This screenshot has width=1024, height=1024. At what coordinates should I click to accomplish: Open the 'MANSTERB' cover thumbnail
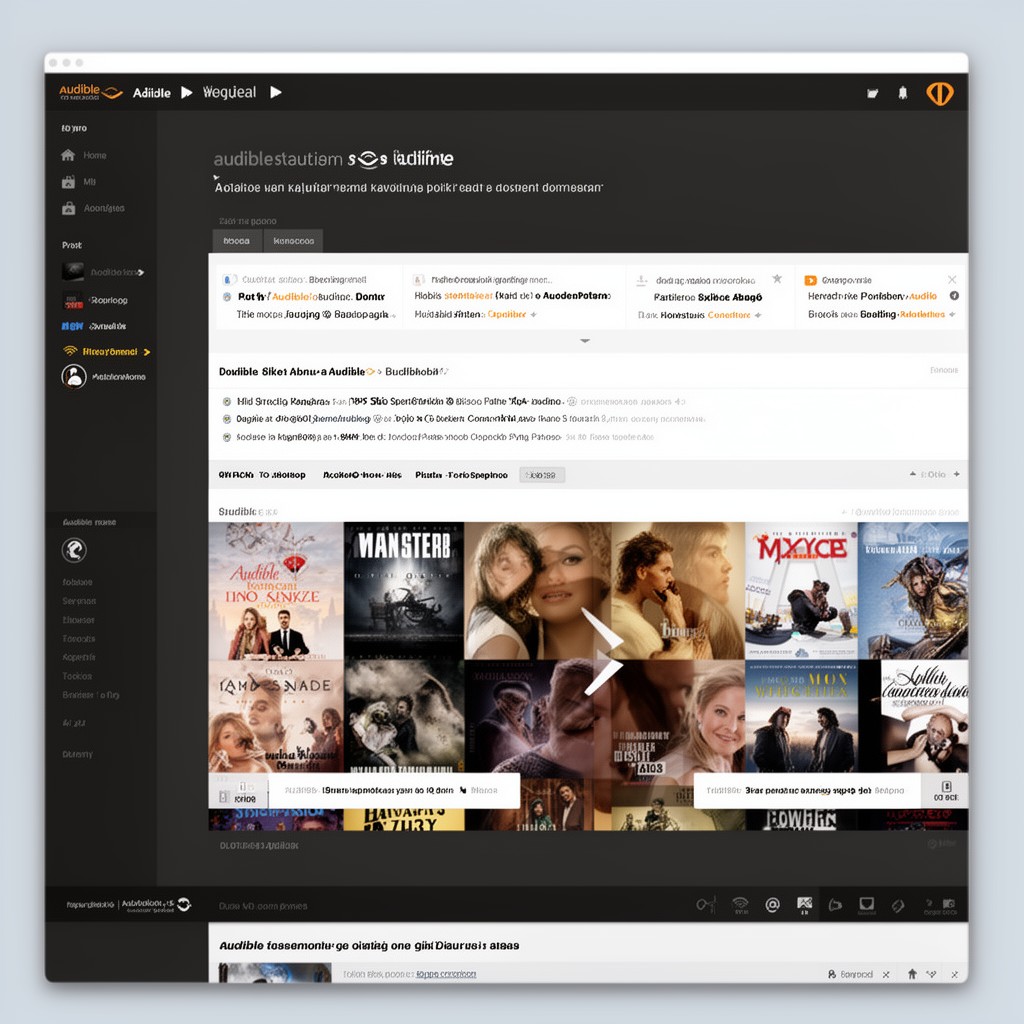tap(404, 590)
